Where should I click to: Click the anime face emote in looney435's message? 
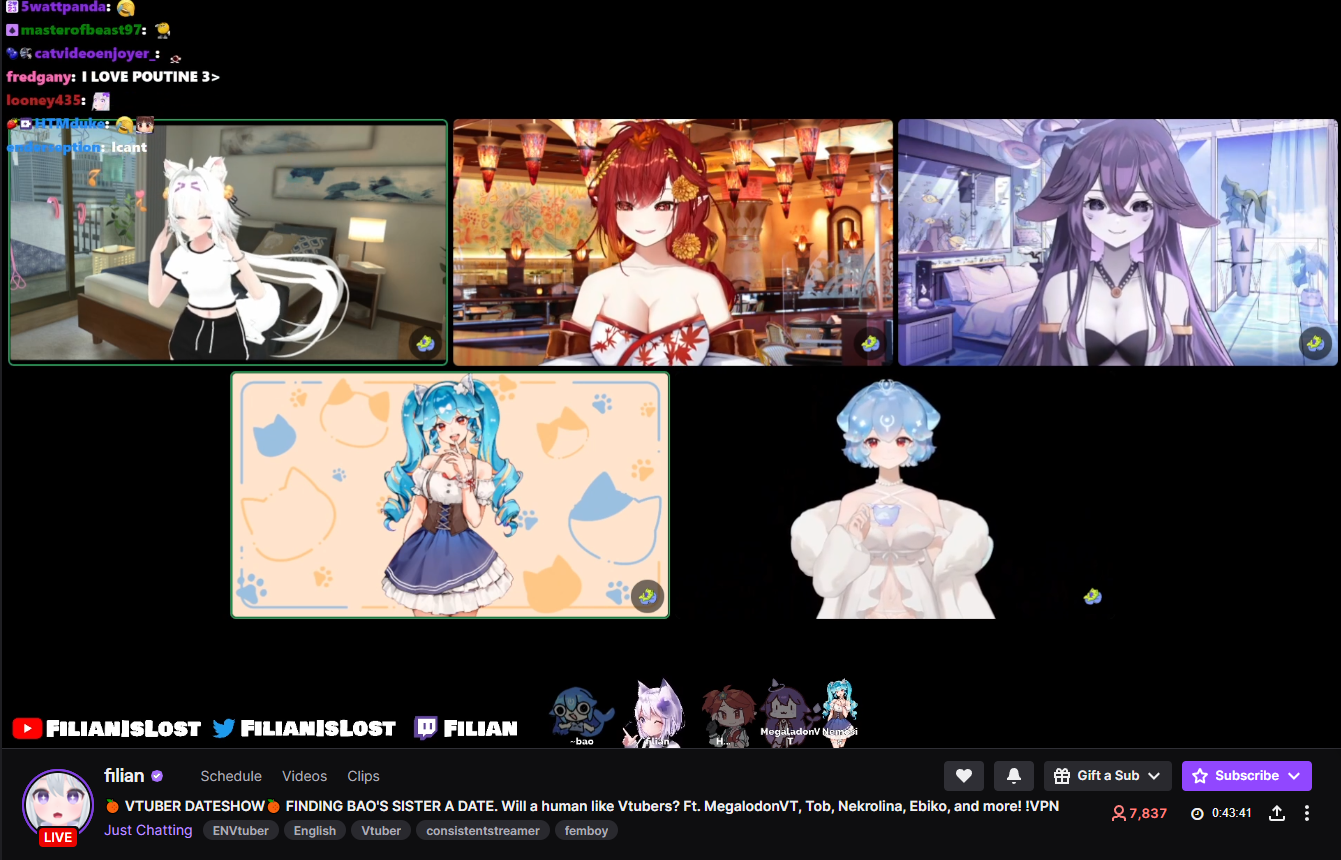click(100, 100)
